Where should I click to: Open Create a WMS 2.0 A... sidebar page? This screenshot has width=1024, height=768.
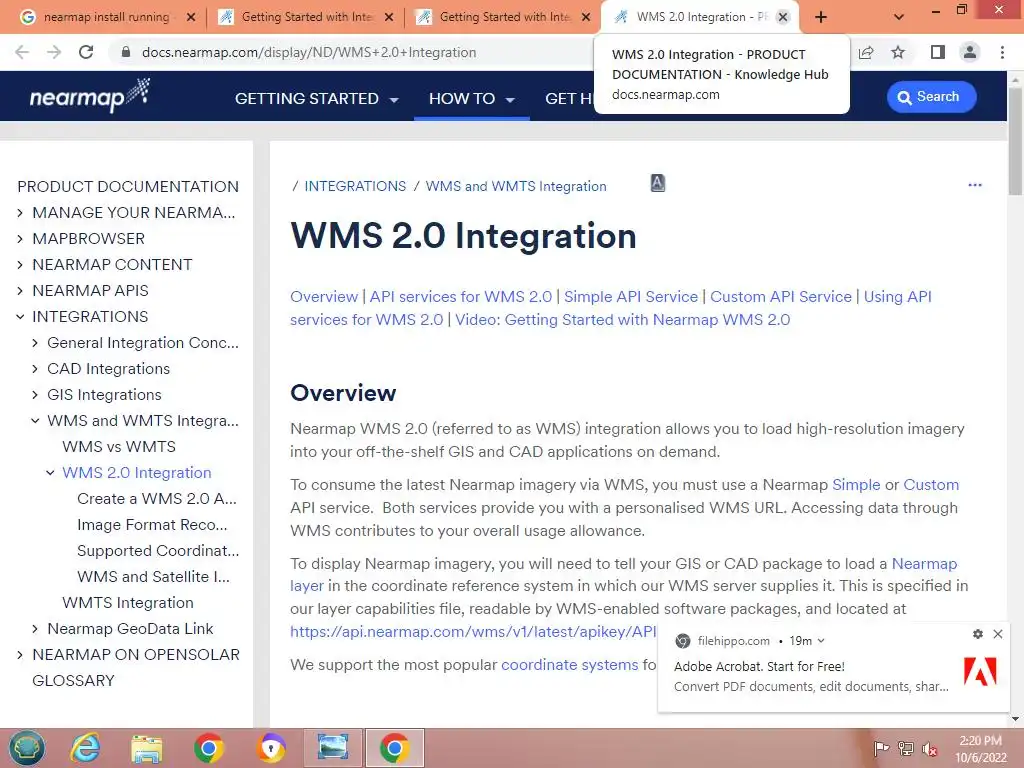157,499
